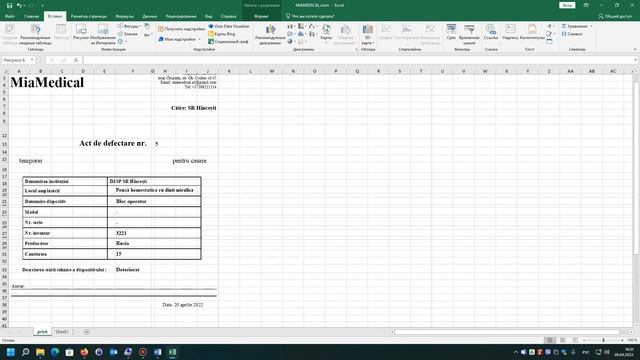Click into the formula bar
The height and width of the screenshot is (360, 640).
click(357, 60)
